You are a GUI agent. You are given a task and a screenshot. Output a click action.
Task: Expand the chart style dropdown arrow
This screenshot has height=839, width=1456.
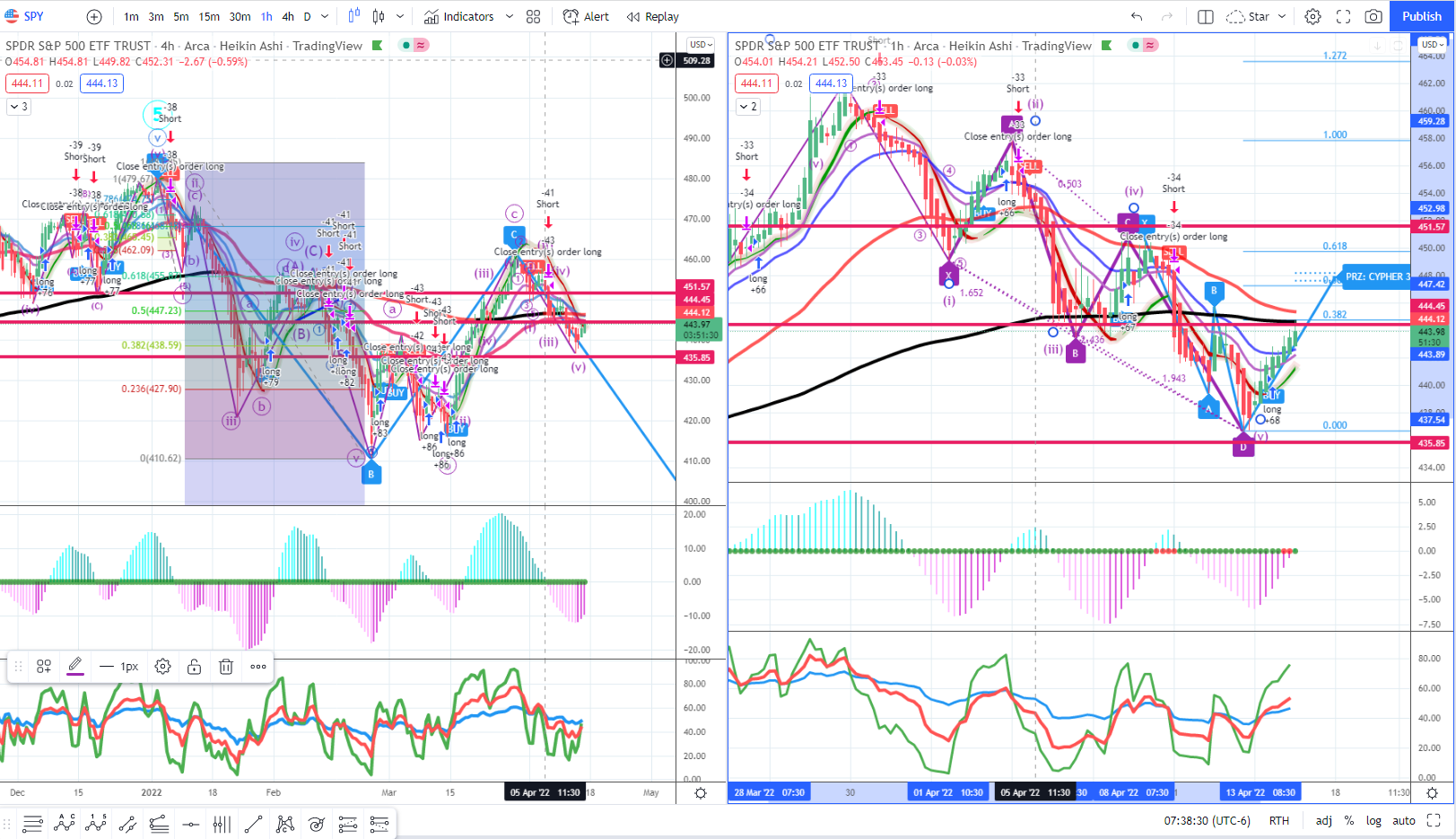click(x=400, y=16)
